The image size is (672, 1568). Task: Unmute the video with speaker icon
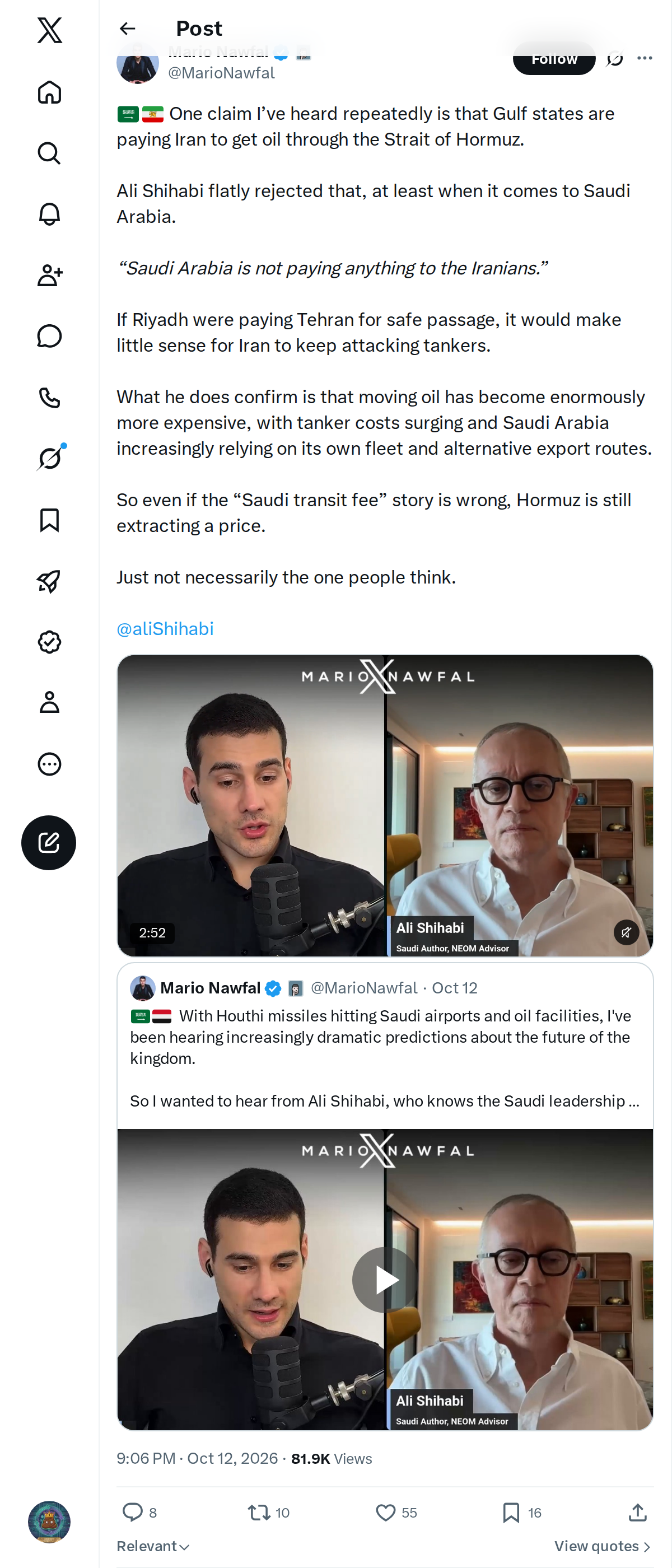[x=626, y=932]
